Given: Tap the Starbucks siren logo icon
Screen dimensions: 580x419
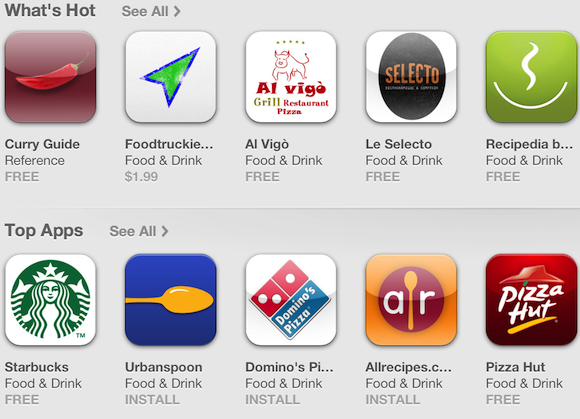Looking at the screenshot, I should pyautogui.click(x=50, y=300).
